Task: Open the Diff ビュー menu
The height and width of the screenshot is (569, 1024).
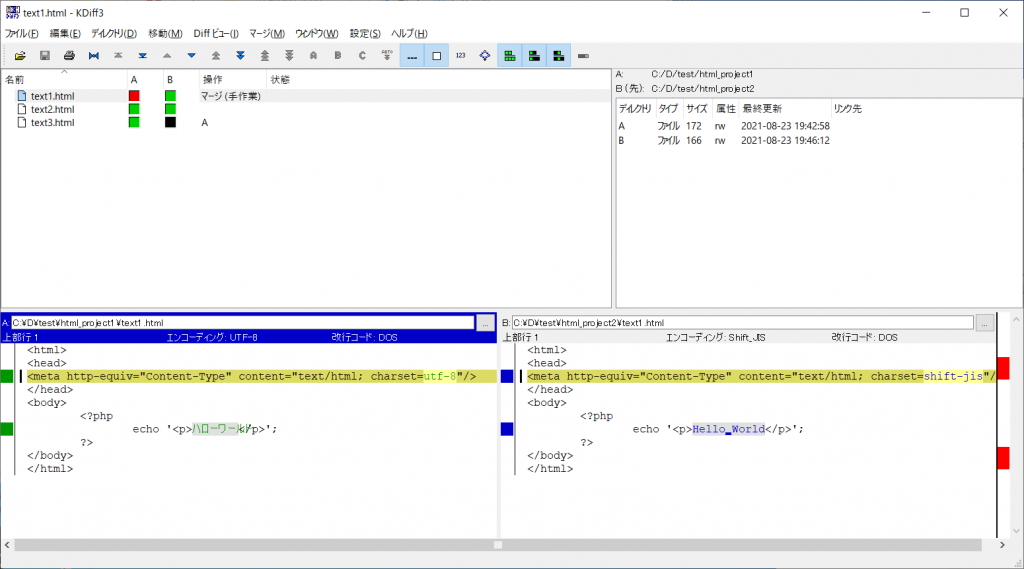Action: pos(214,34)
